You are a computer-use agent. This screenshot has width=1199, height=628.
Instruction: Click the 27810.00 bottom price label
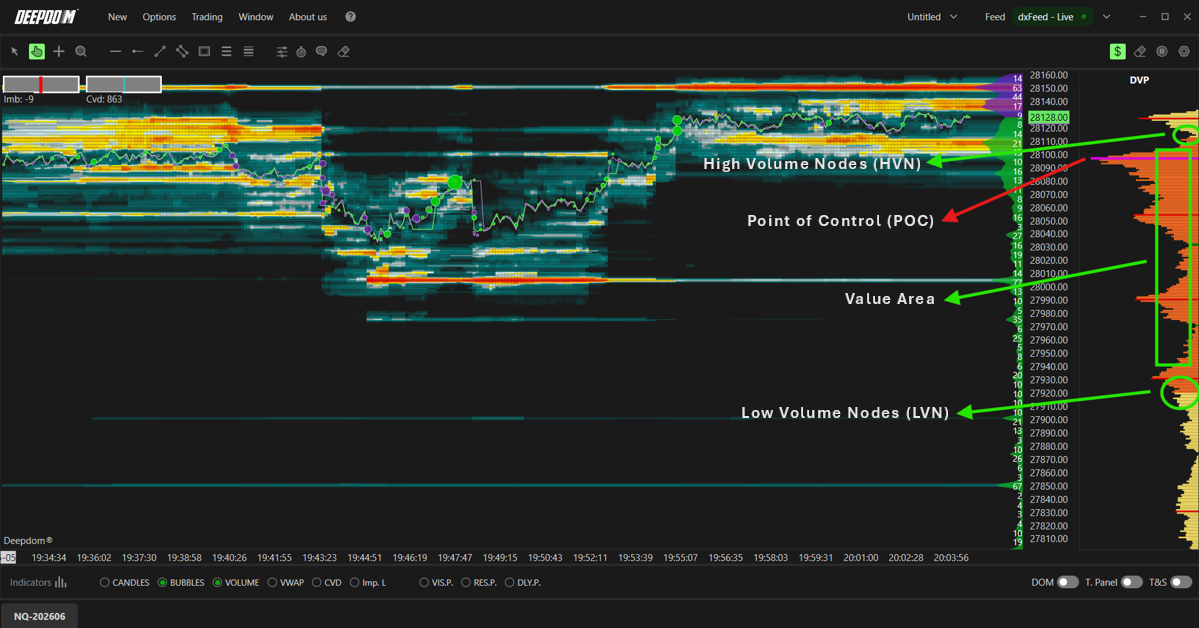point(1048,539)
